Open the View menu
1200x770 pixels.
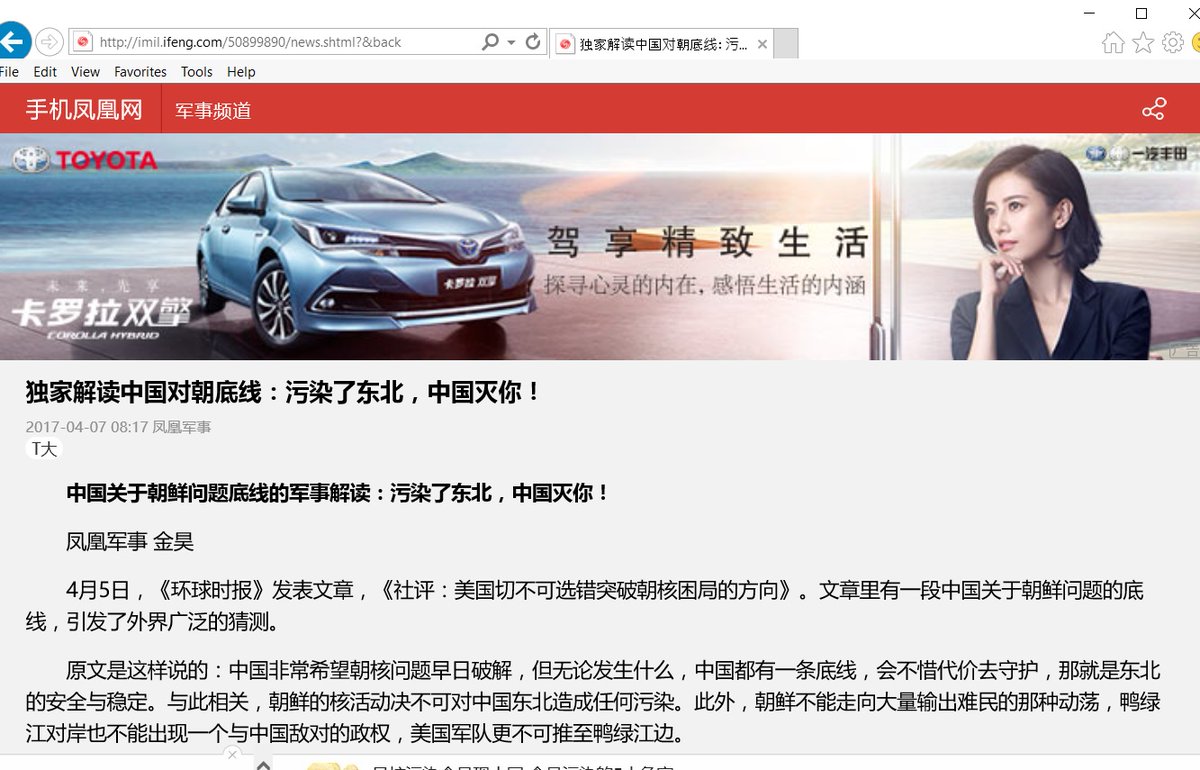point(85,71)
